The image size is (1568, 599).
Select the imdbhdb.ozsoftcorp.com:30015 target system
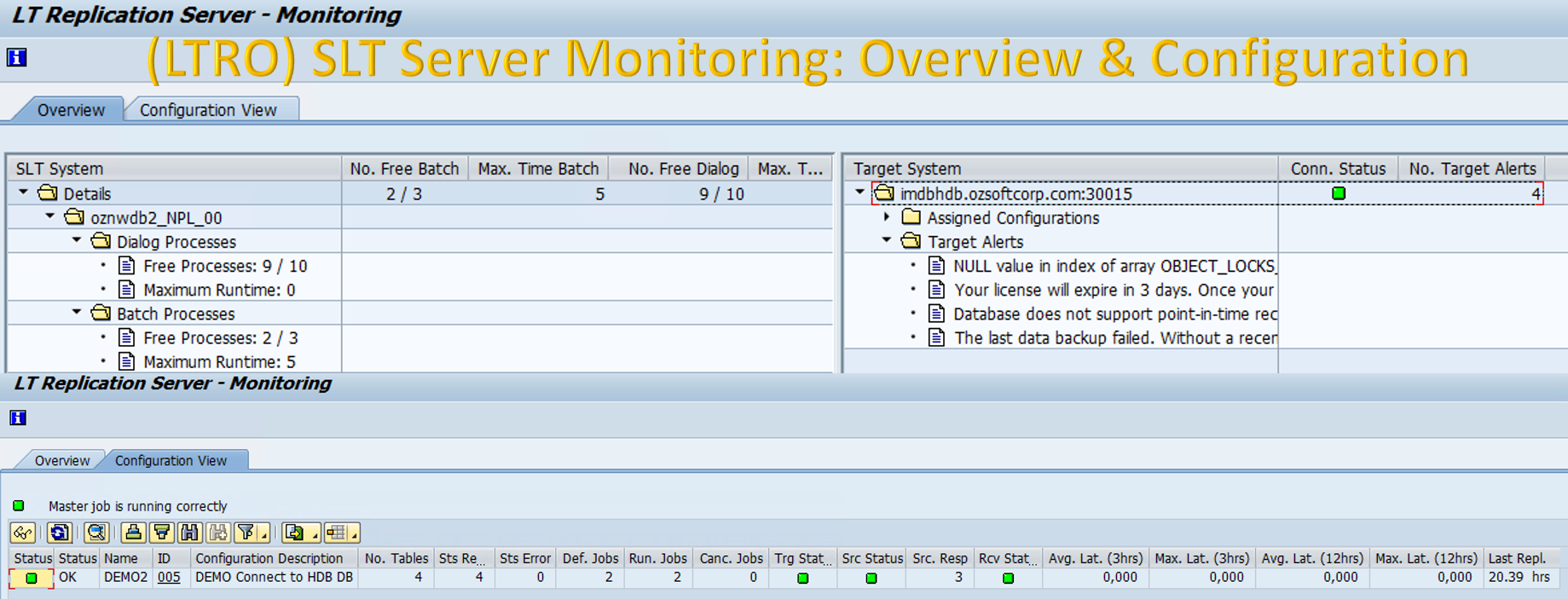[x=1016, y=193]
